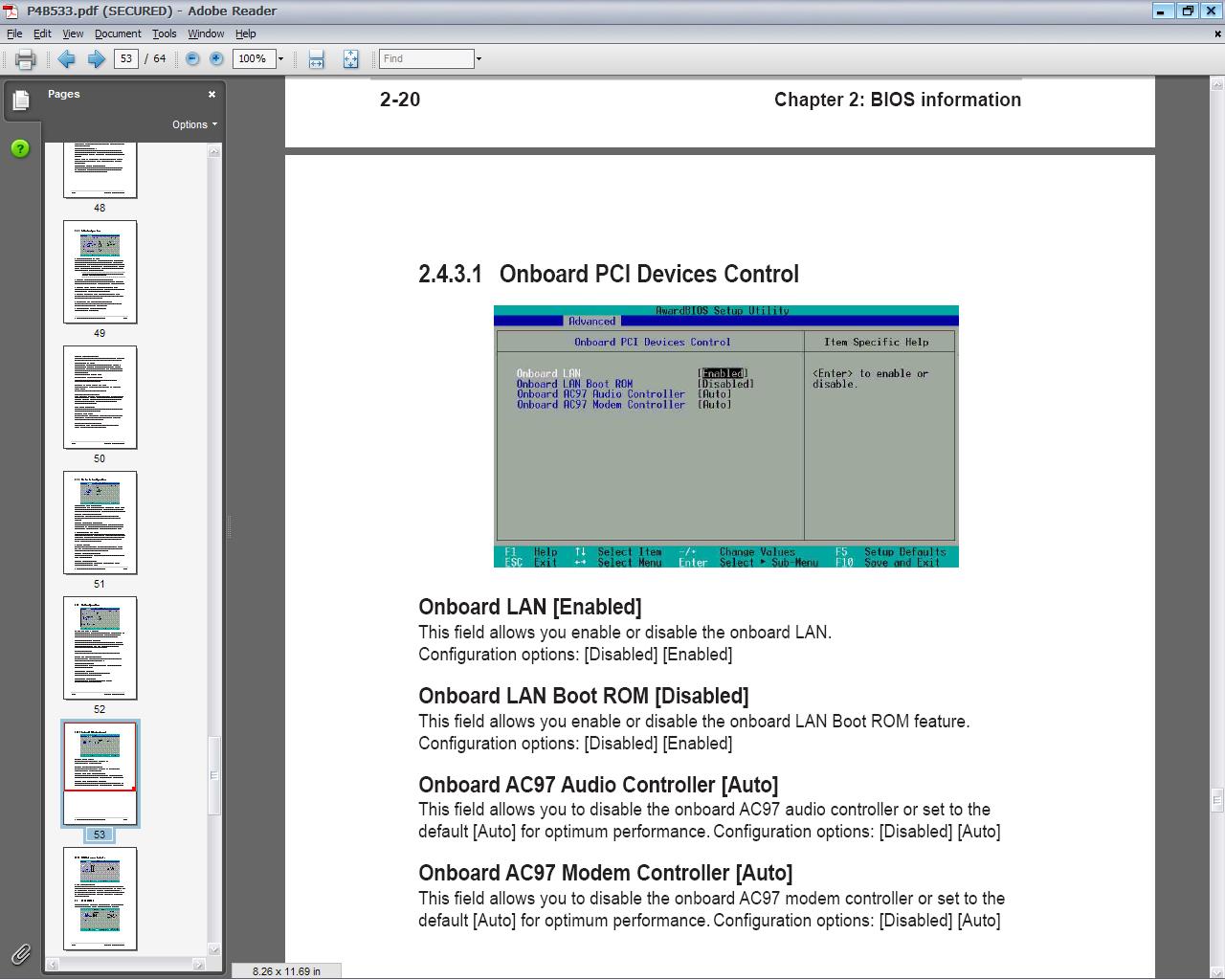This screenshot has width=1225, height=980.
Task: Click the 'Chapter 2: BIOS information' footer text
Action: pos(898,100)
